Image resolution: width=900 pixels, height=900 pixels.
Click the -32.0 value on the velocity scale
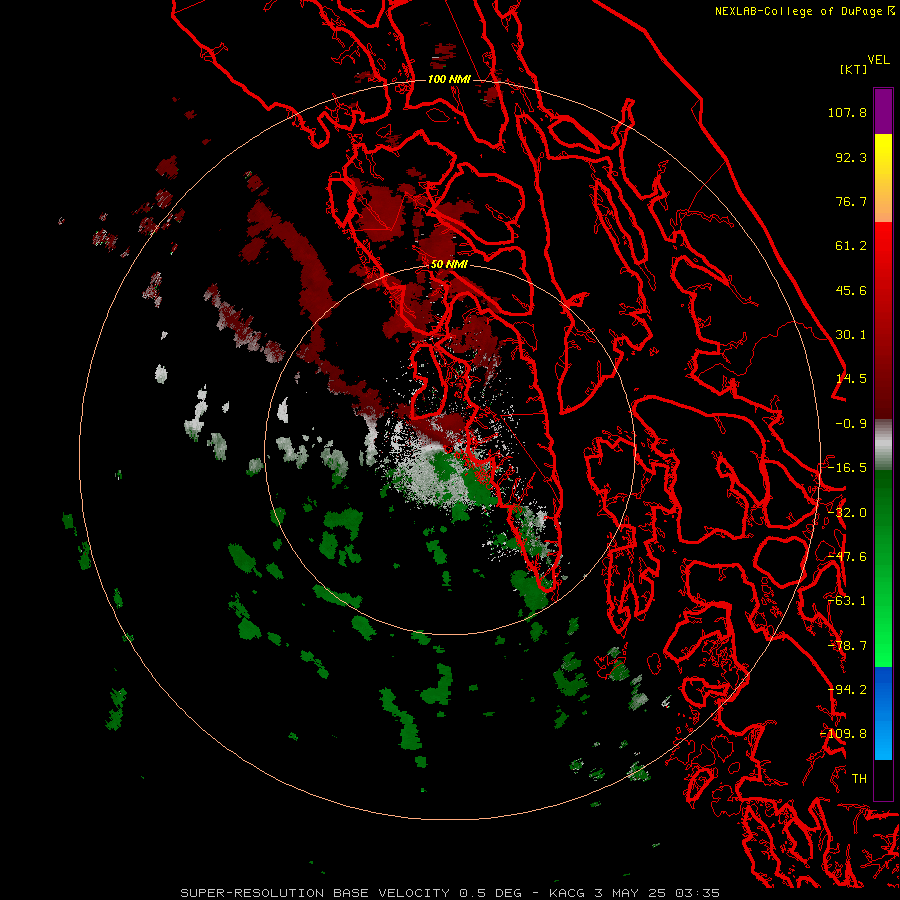tap(847, 513)
